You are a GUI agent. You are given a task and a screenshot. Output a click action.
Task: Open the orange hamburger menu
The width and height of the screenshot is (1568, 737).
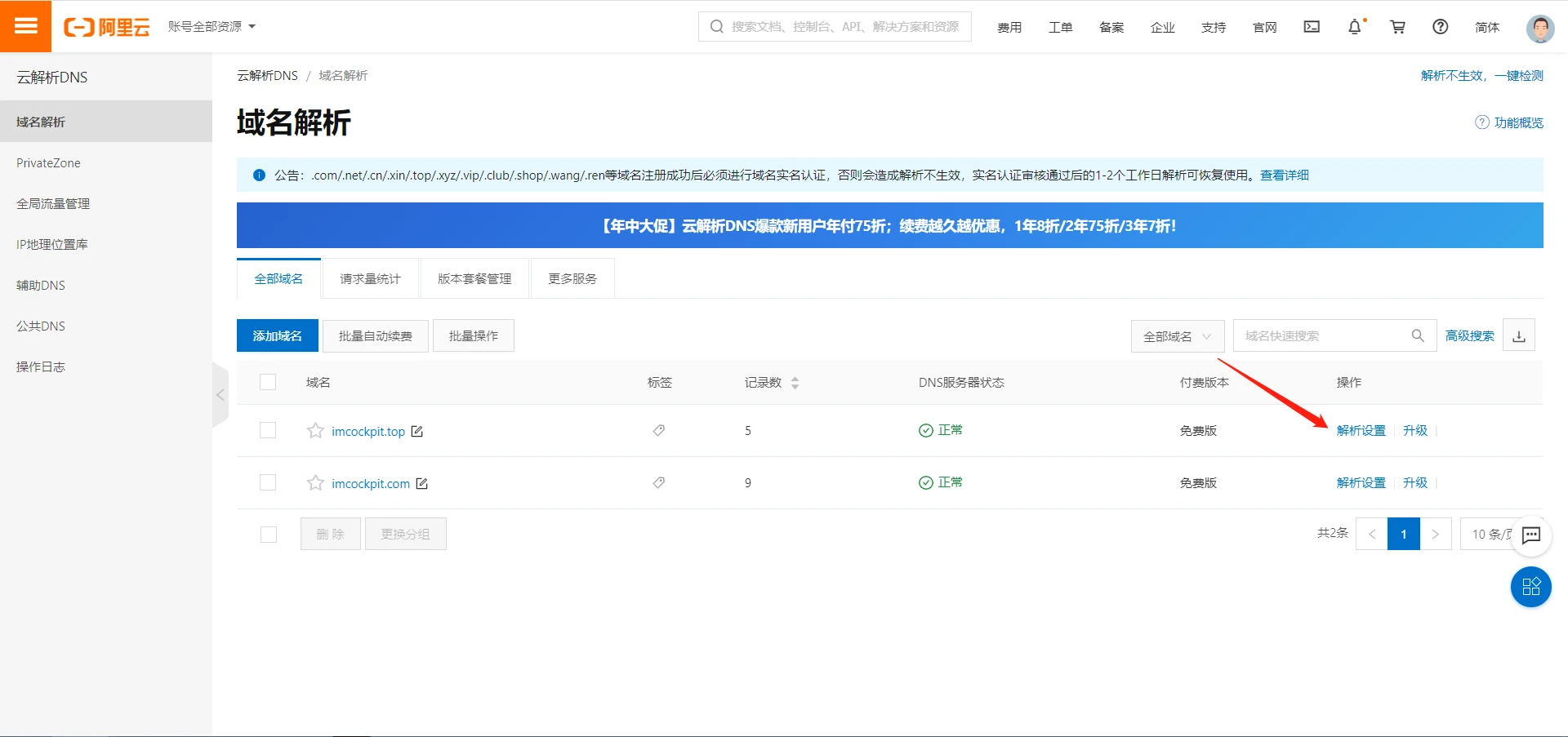coord(25,26)
